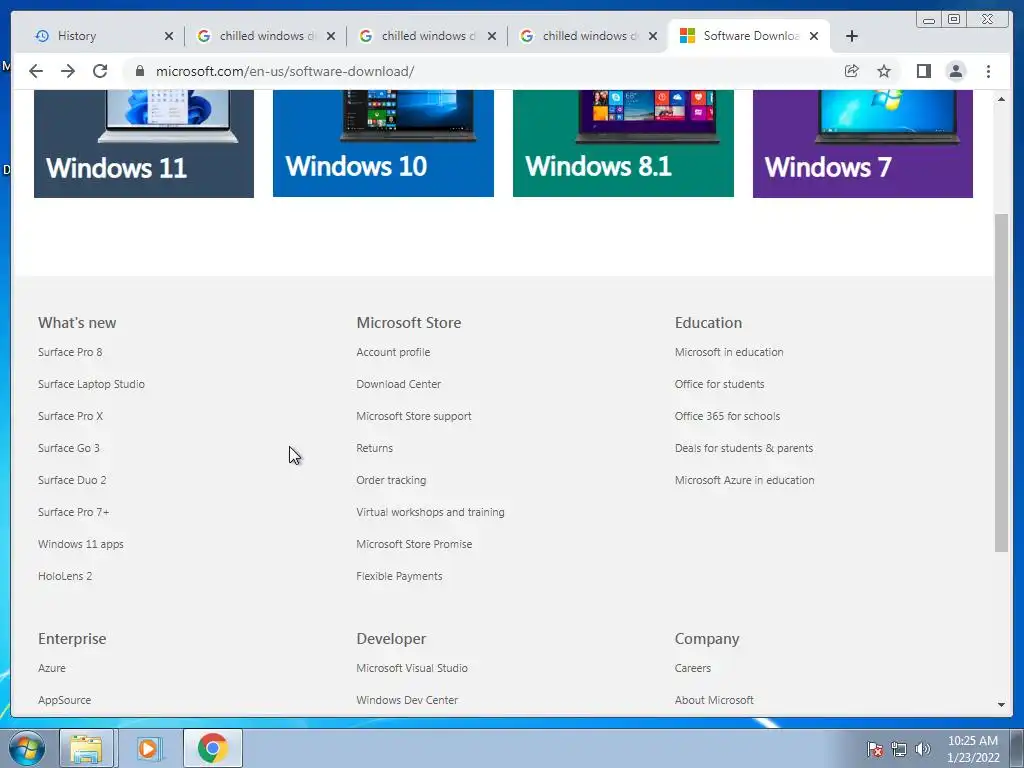
Task: Bookmark this page with the star icon
Action: [884, 71]
